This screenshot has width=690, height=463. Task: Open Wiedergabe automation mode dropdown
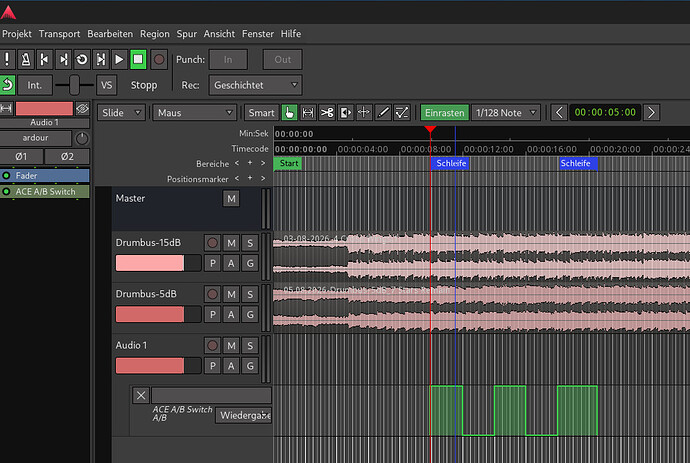click(x=243, y=415)
